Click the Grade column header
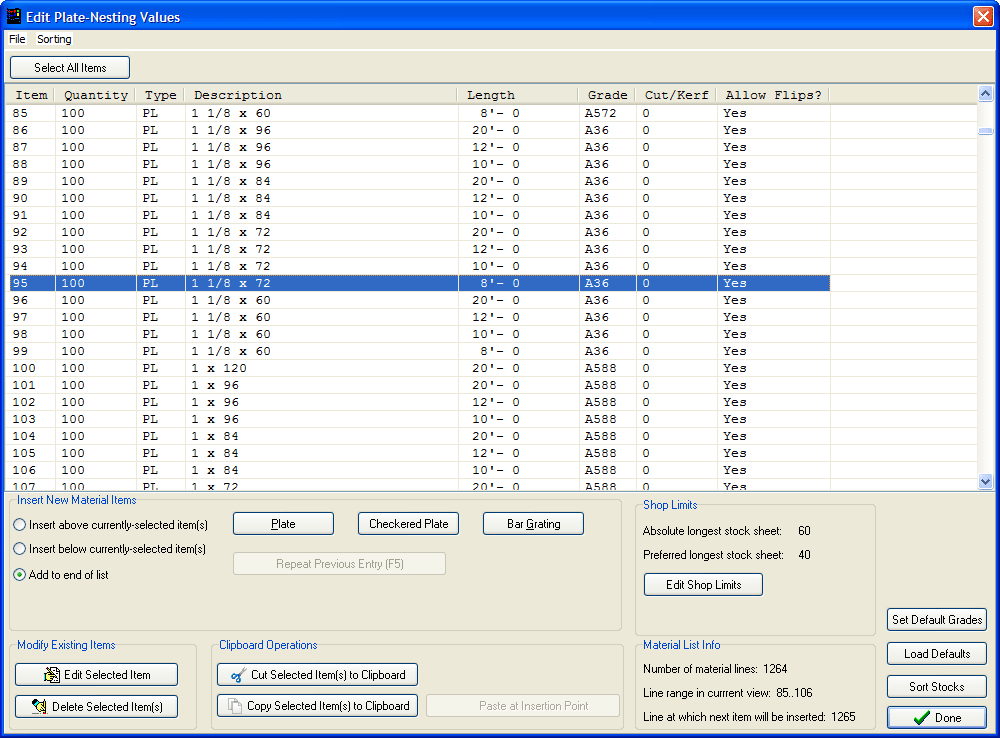The image size is (1000, 738). pyautogui.click(x=608, y=95)
